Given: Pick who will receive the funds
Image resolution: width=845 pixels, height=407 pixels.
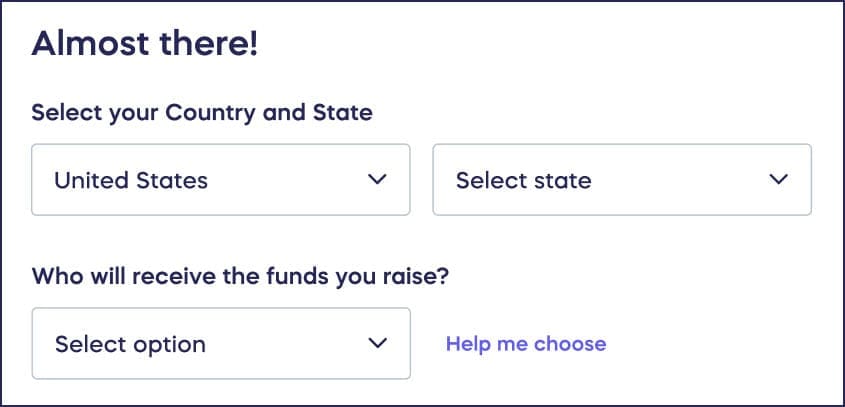Looking at the screenshot, I should pyautogui.click(x=221, y=343).
